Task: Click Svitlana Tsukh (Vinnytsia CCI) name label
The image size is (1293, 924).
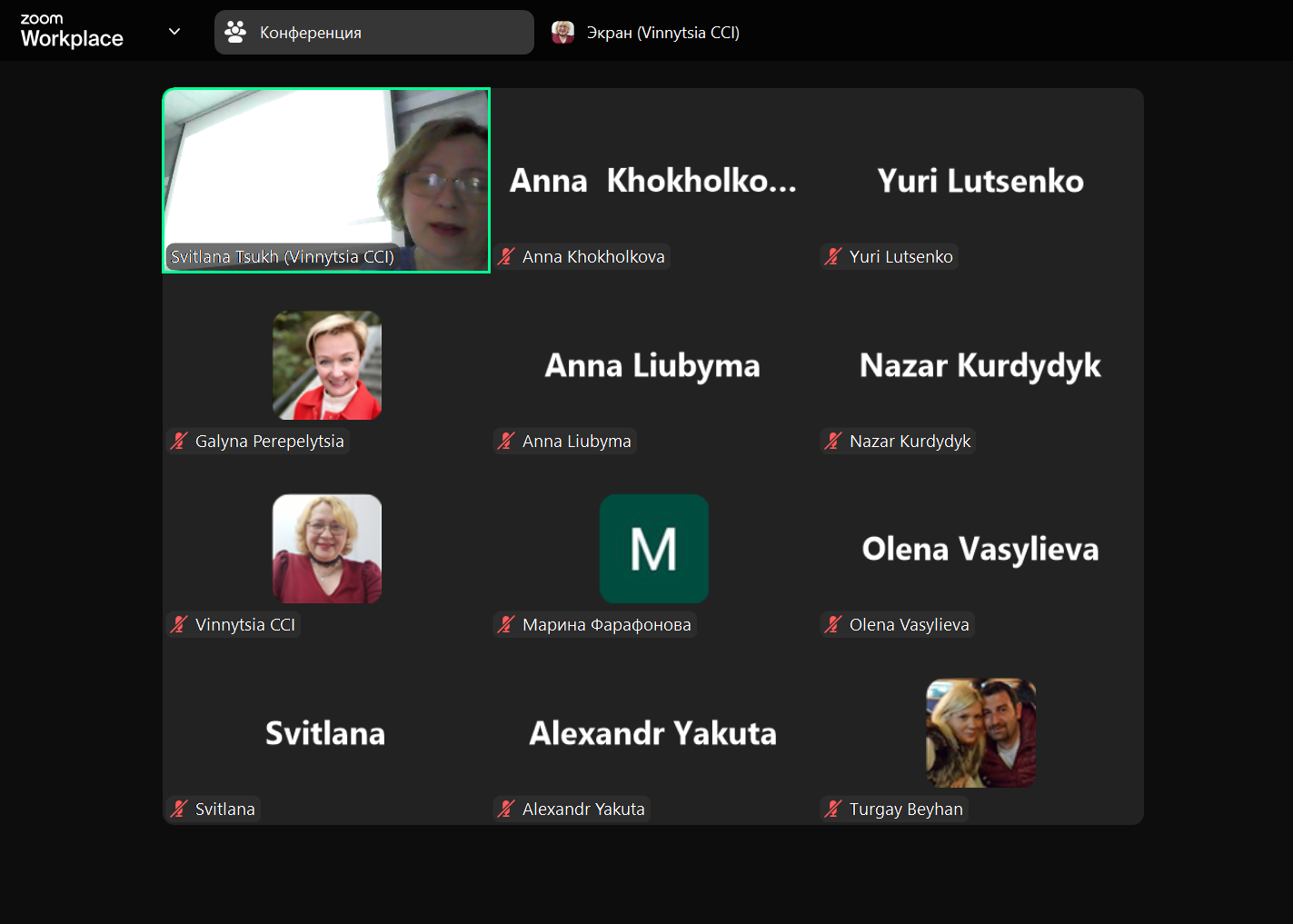Action: pos(283,257)
